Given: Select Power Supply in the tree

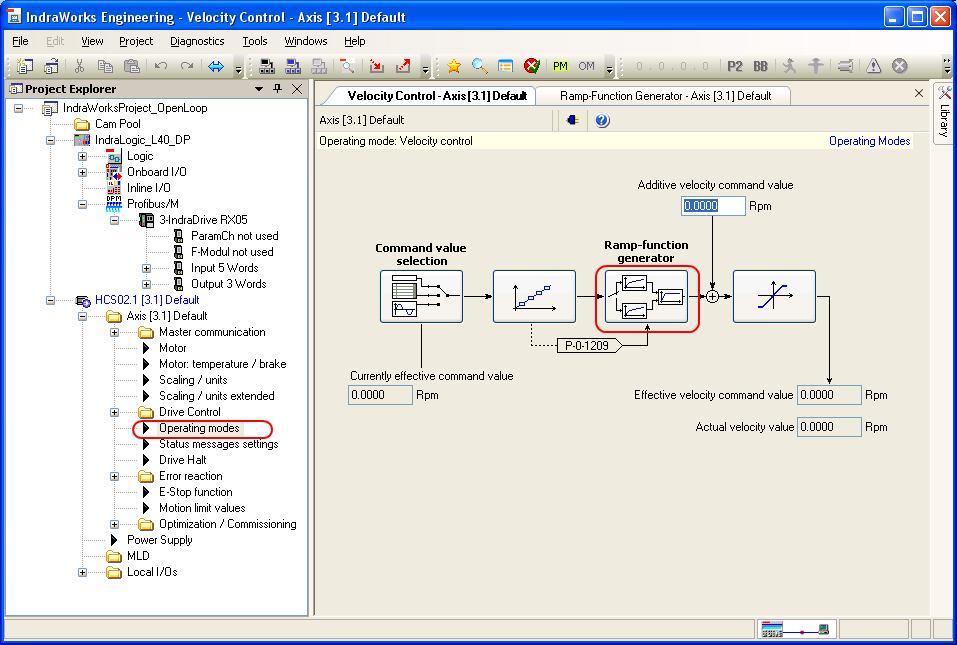Looking at the screenshot, I should (159, 539).
